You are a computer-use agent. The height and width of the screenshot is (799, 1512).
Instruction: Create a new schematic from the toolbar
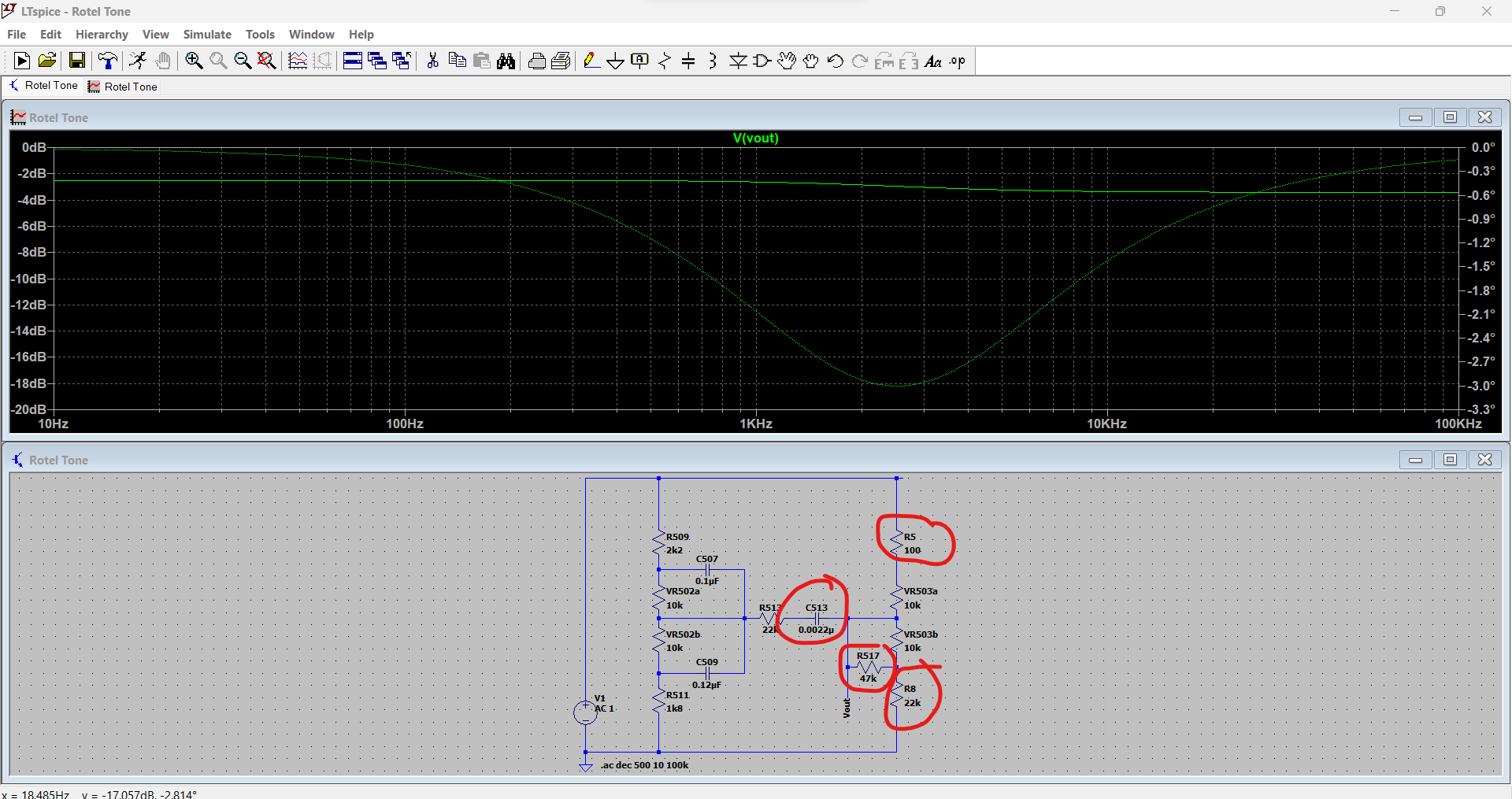(22, 61)
